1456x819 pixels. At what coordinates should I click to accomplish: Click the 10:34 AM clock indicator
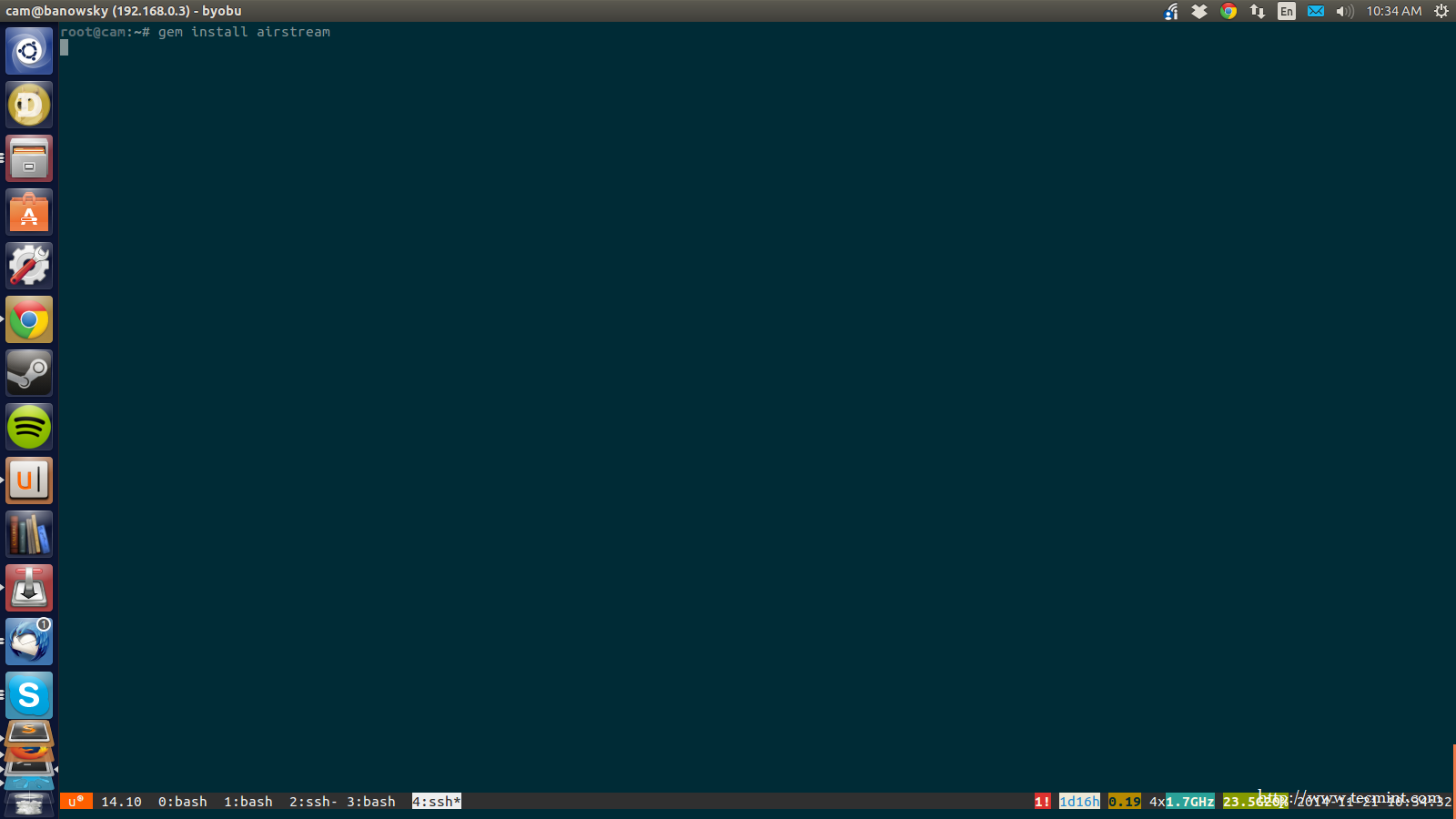pyautogui.click(x=1393, y=11)
